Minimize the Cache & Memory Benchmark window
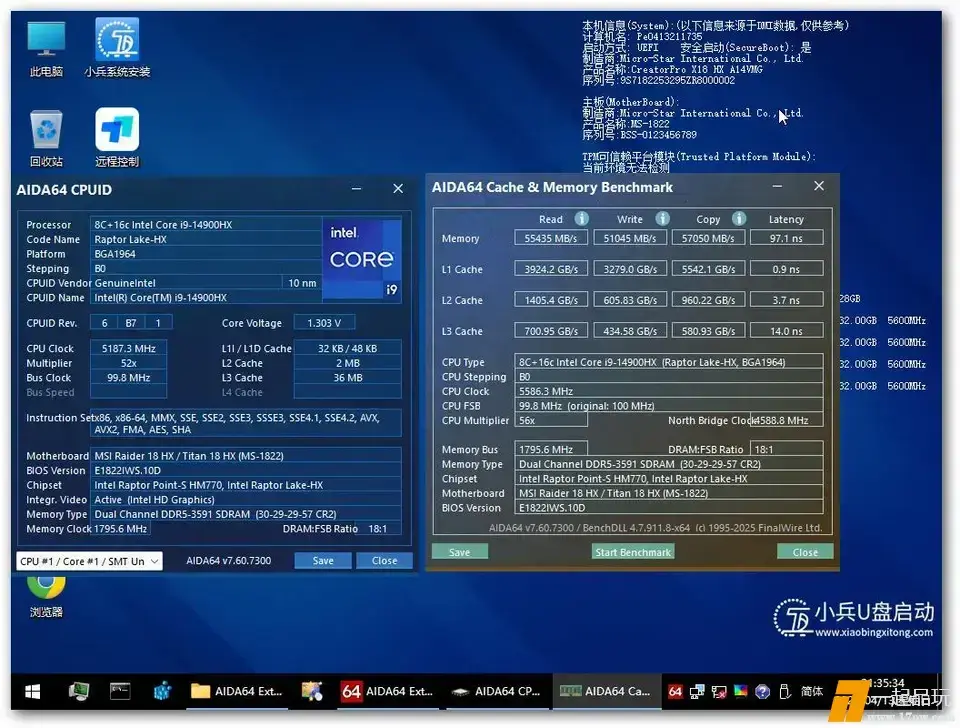960x728 pixels. tap(778, 186)
